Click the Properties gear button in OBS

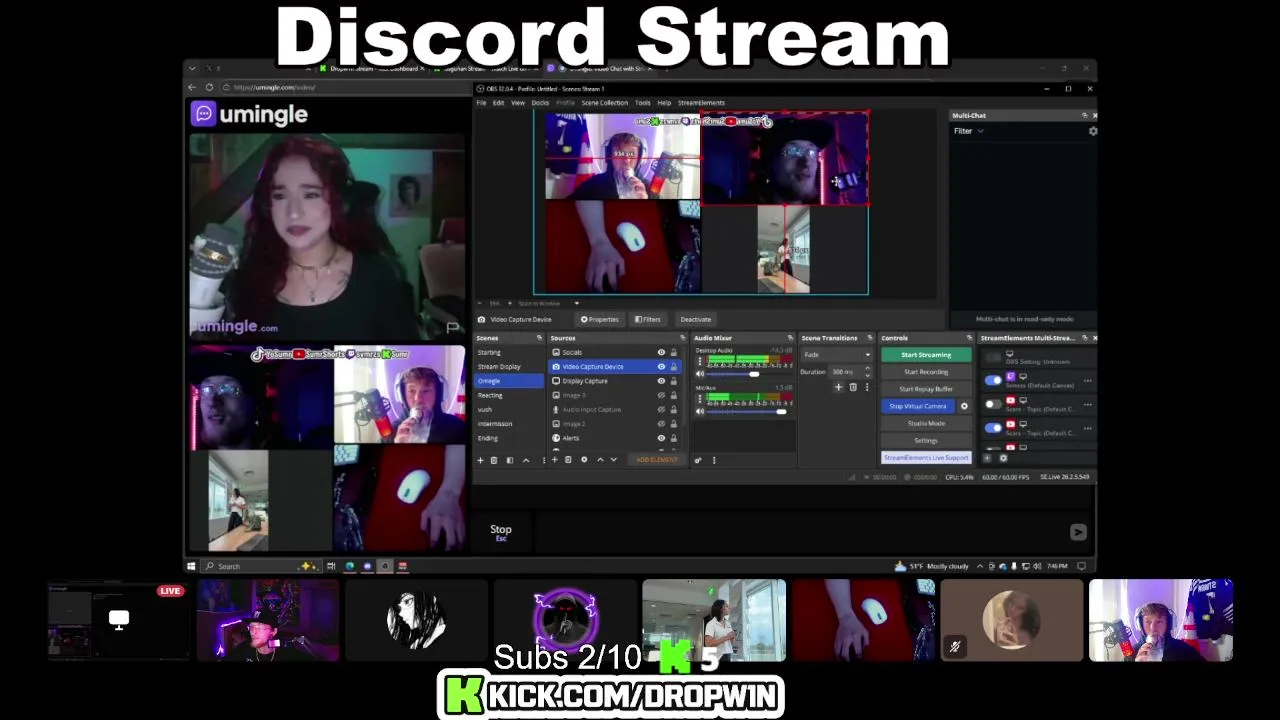click(600, 319)
